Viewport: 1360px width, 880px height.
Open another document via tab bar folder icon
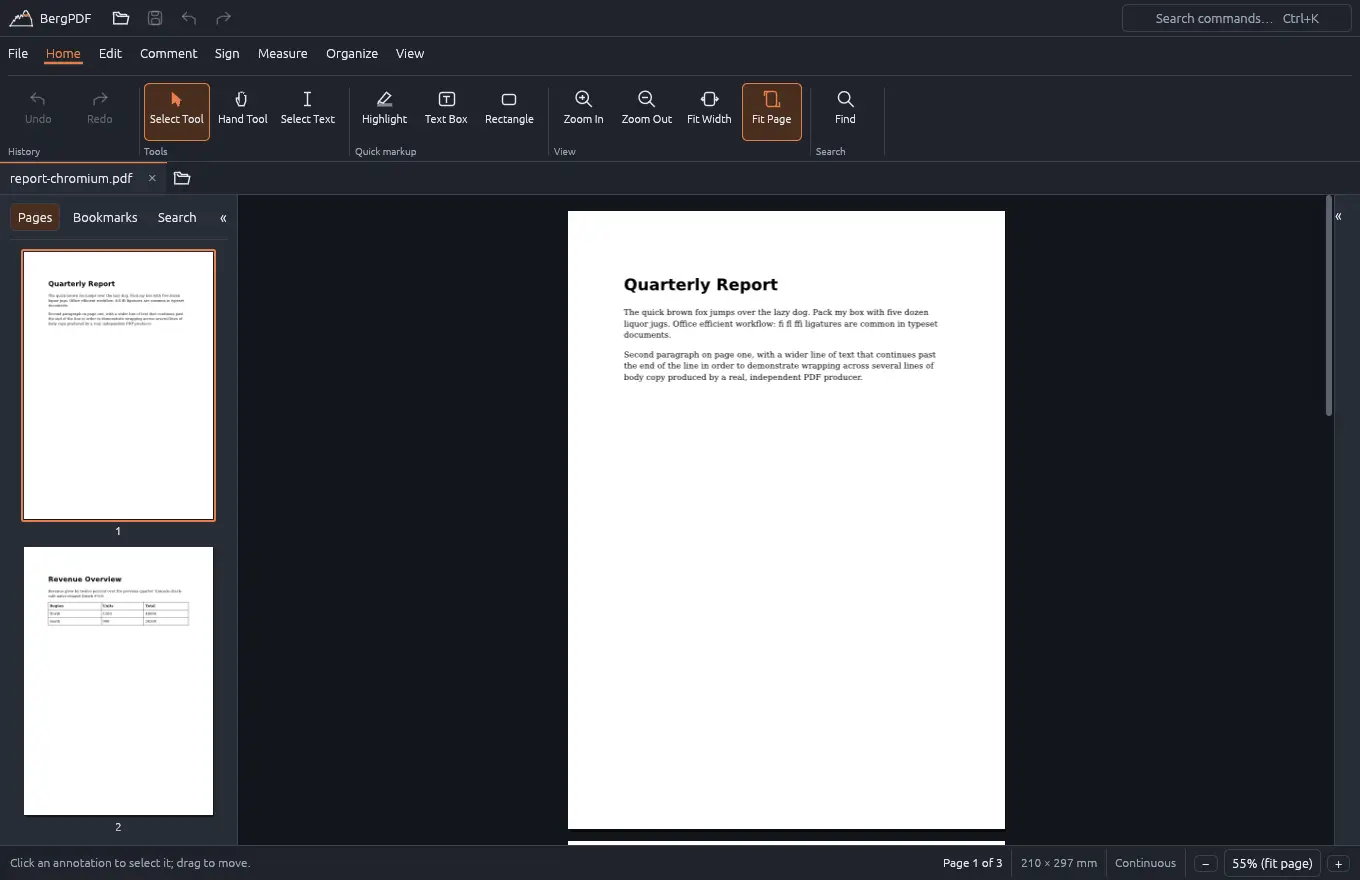coord(182,178)
